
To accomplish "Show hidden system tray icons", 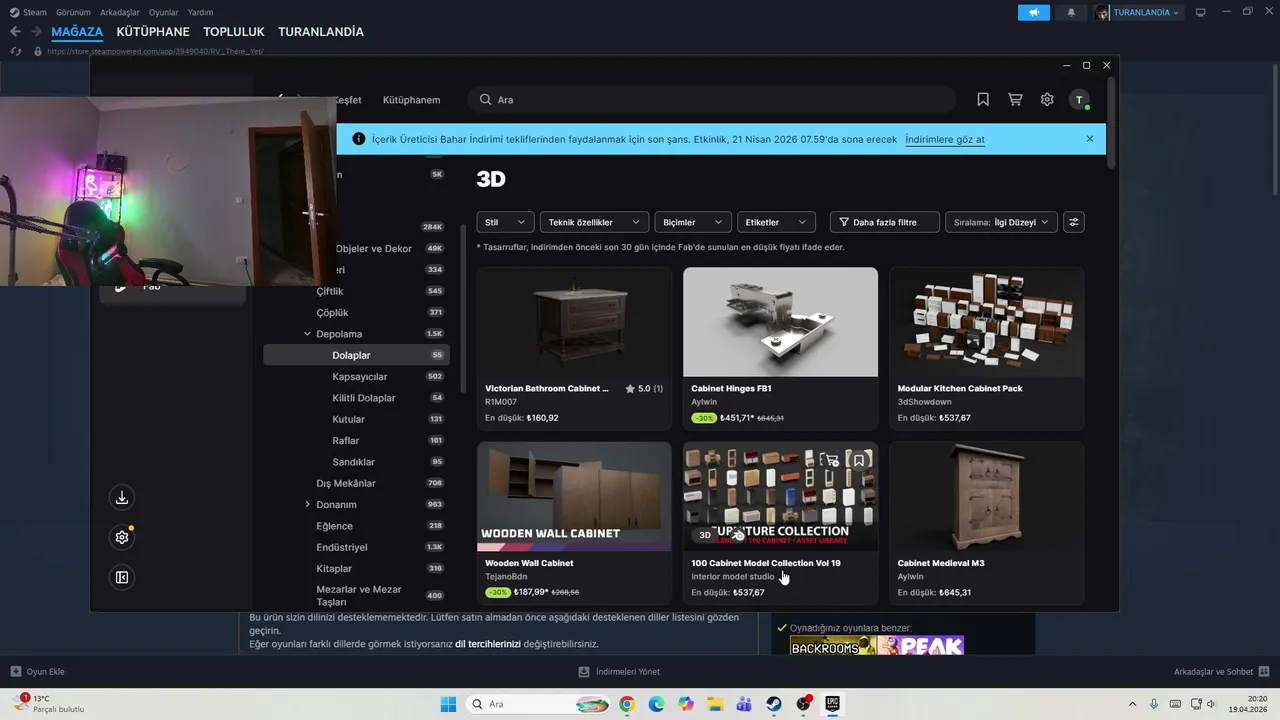I will [1133, 704].
